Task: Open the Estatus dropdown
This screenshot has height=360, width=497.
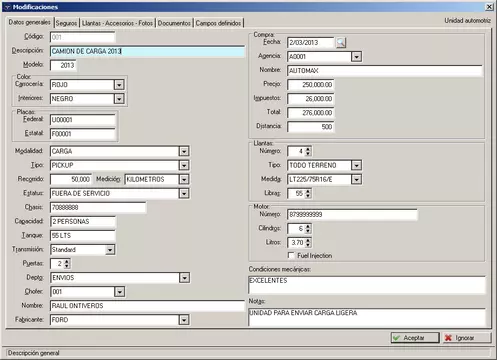Action: coord(184,193)
